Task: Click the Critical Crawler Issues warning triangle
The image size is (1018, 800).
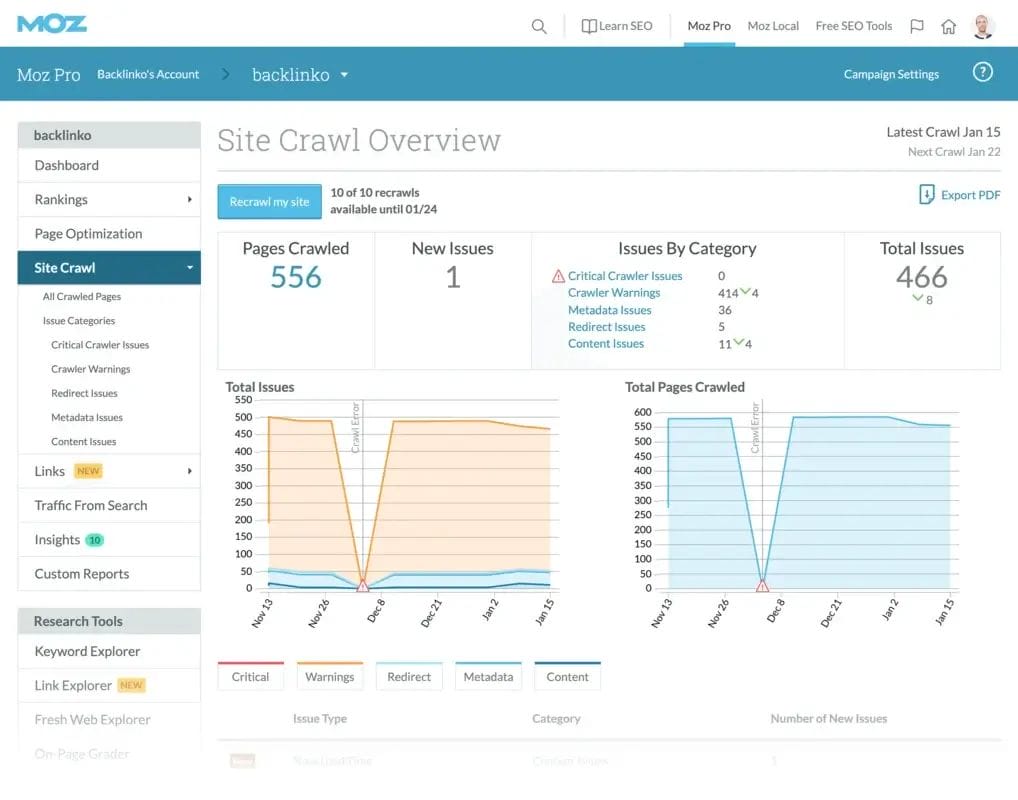Action: click(x=558, y=276)
